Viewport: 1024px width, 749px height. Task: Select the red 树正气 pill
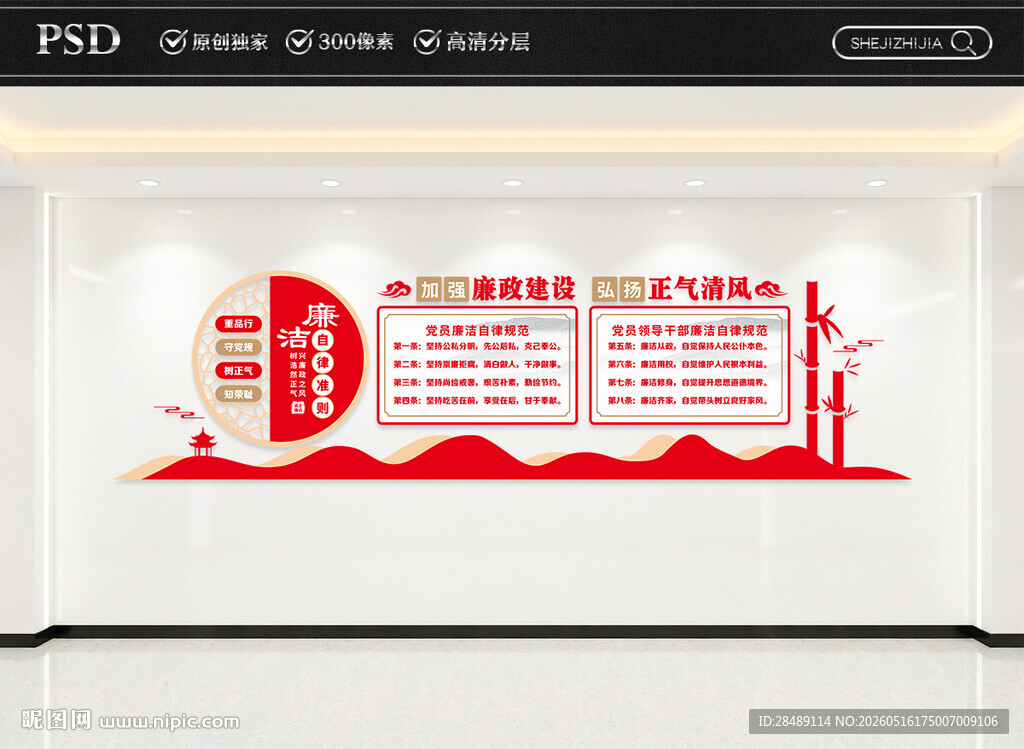click(238, 370)
